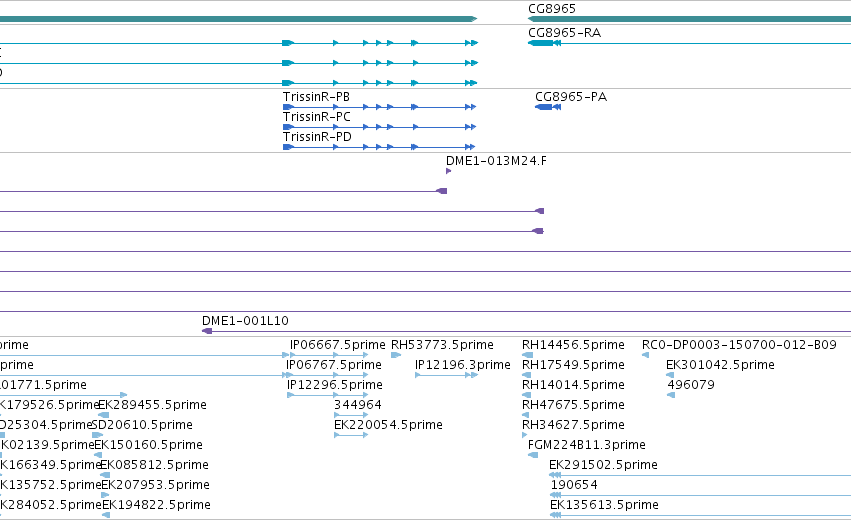
Task: Select the EK150160.5prime label
Action: coord(149,446)
